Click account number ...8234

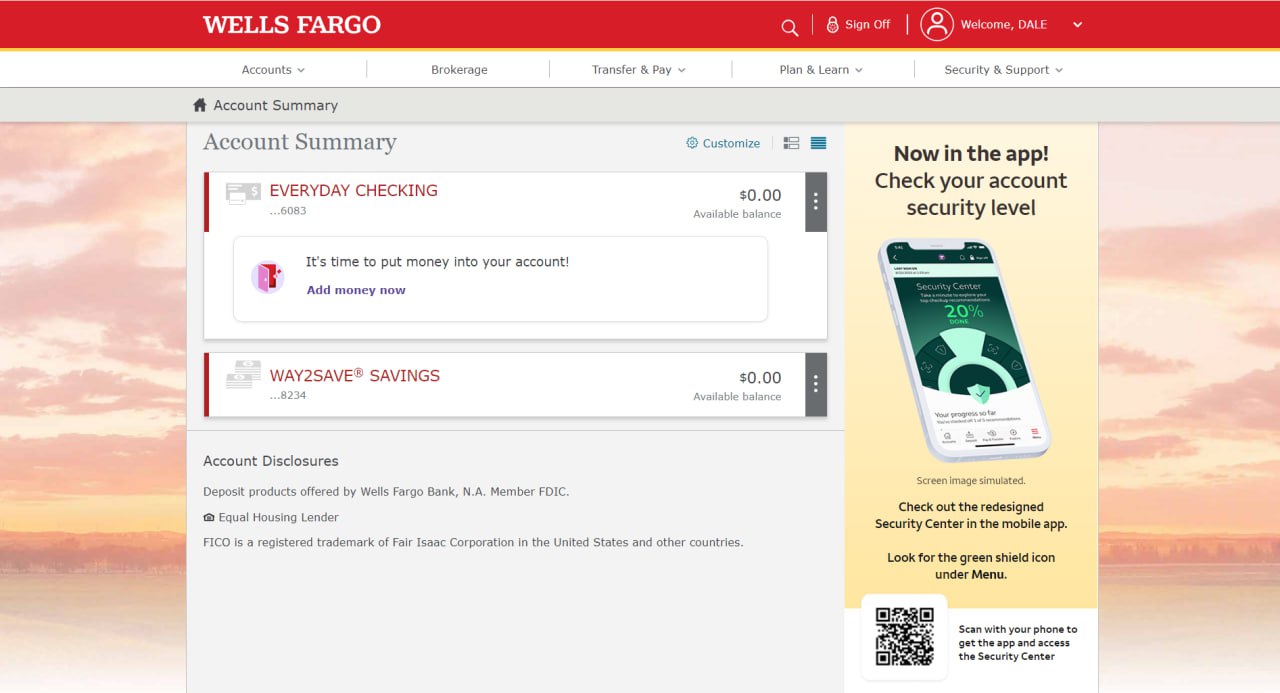(x=287, y=395)
